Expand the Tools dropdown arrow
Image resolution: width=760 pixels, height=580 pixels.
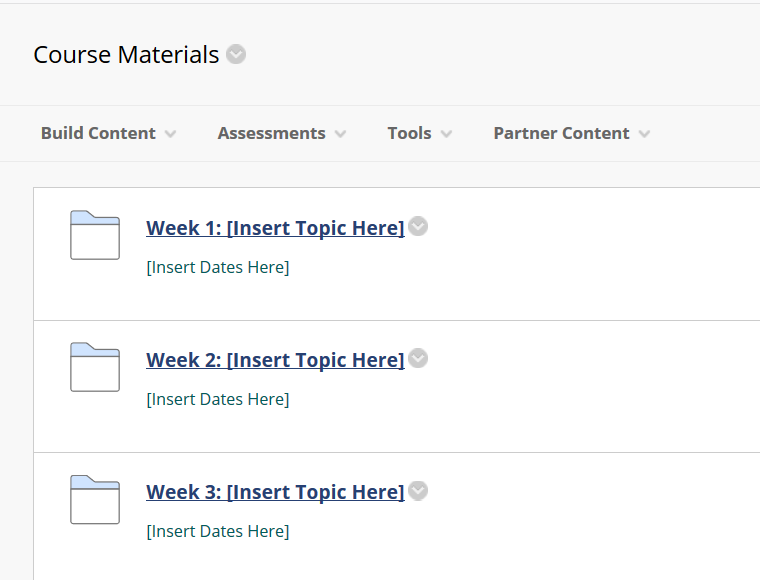pos(446,134)
